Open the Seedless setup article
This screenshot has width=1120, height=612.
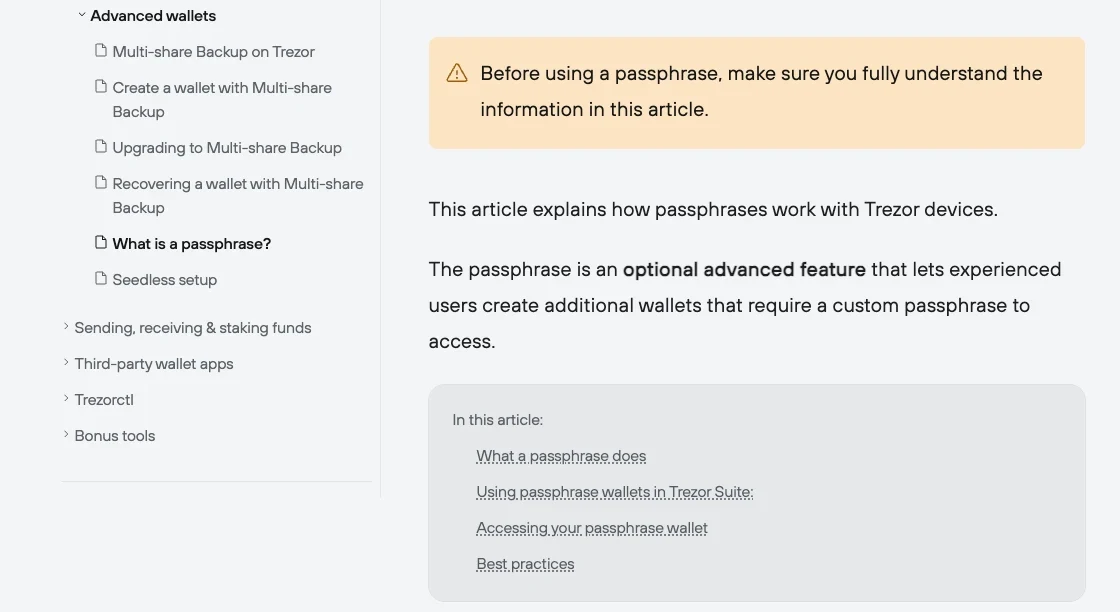164,280
